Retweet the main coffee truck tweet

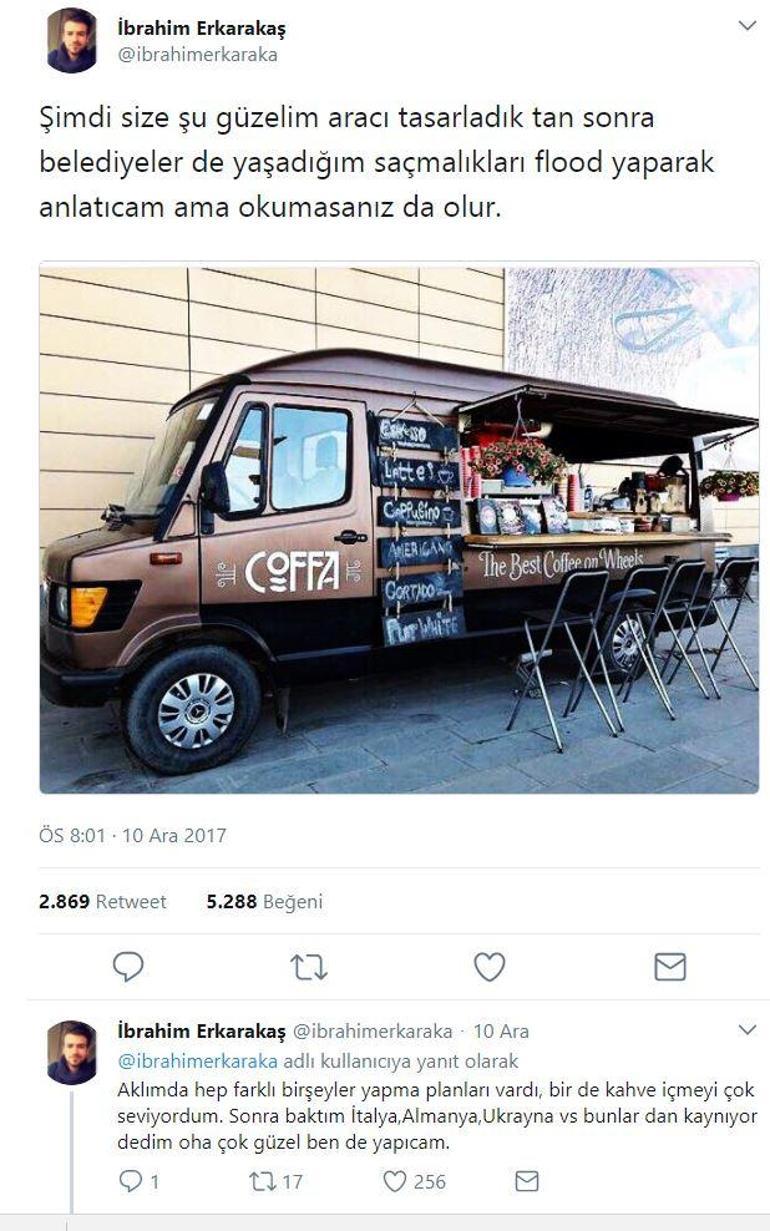[x=309, y=966]
